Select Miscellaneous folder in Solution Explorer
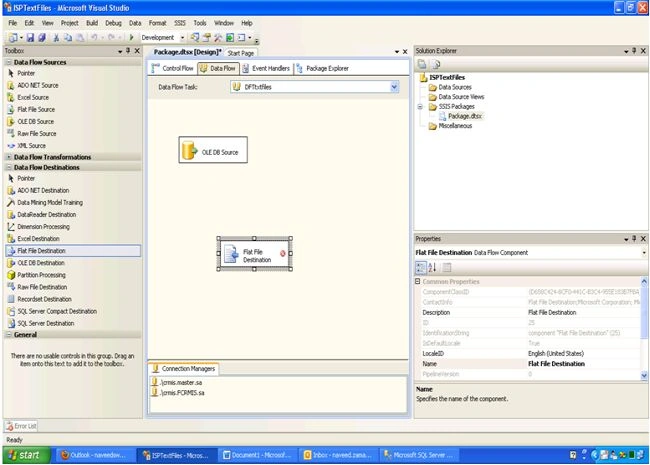Image resolution: width=650 pixels, height=465 pixels. point(451,126)
